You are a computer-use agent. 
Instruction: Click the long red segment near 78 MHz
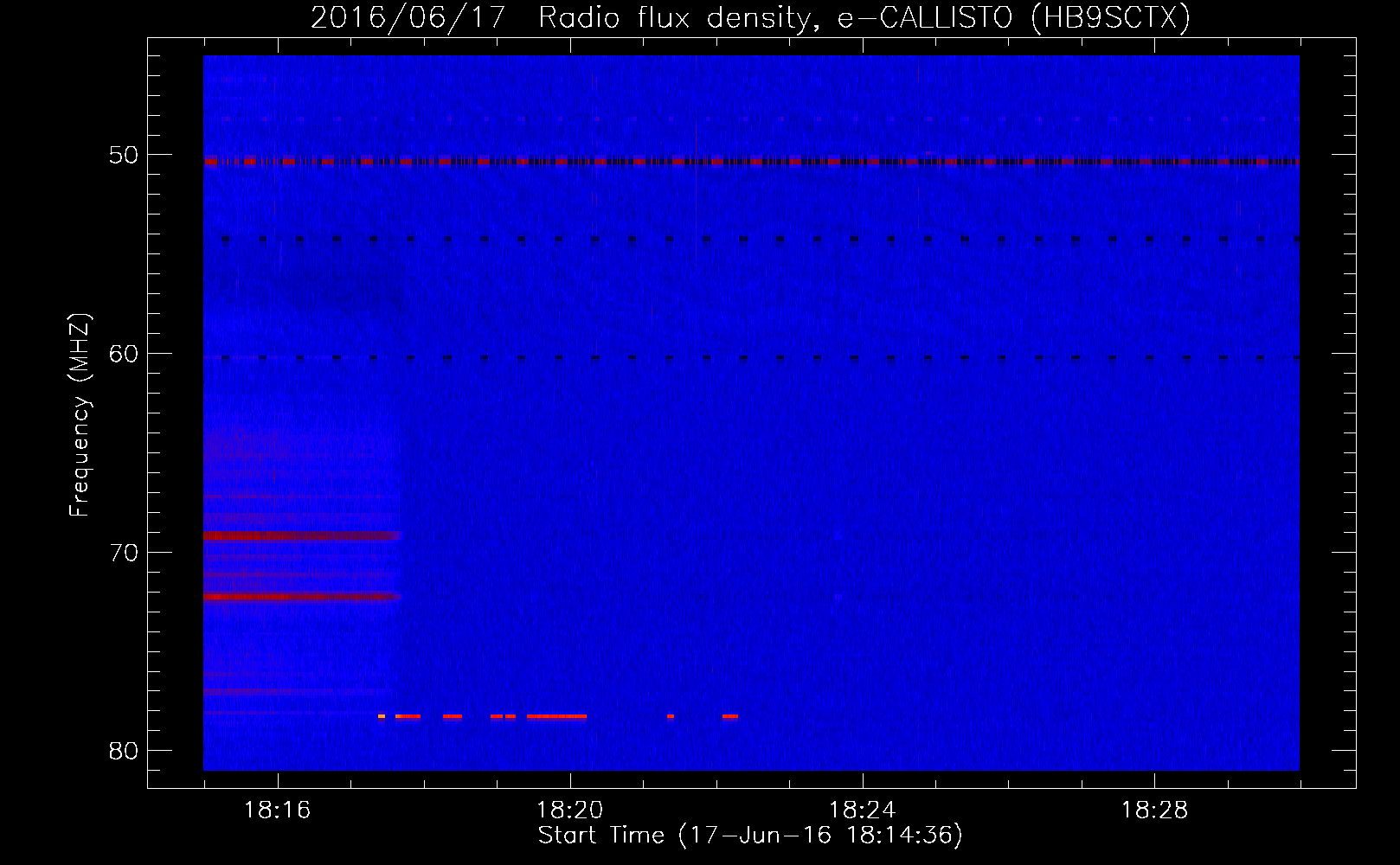point(556,716)
